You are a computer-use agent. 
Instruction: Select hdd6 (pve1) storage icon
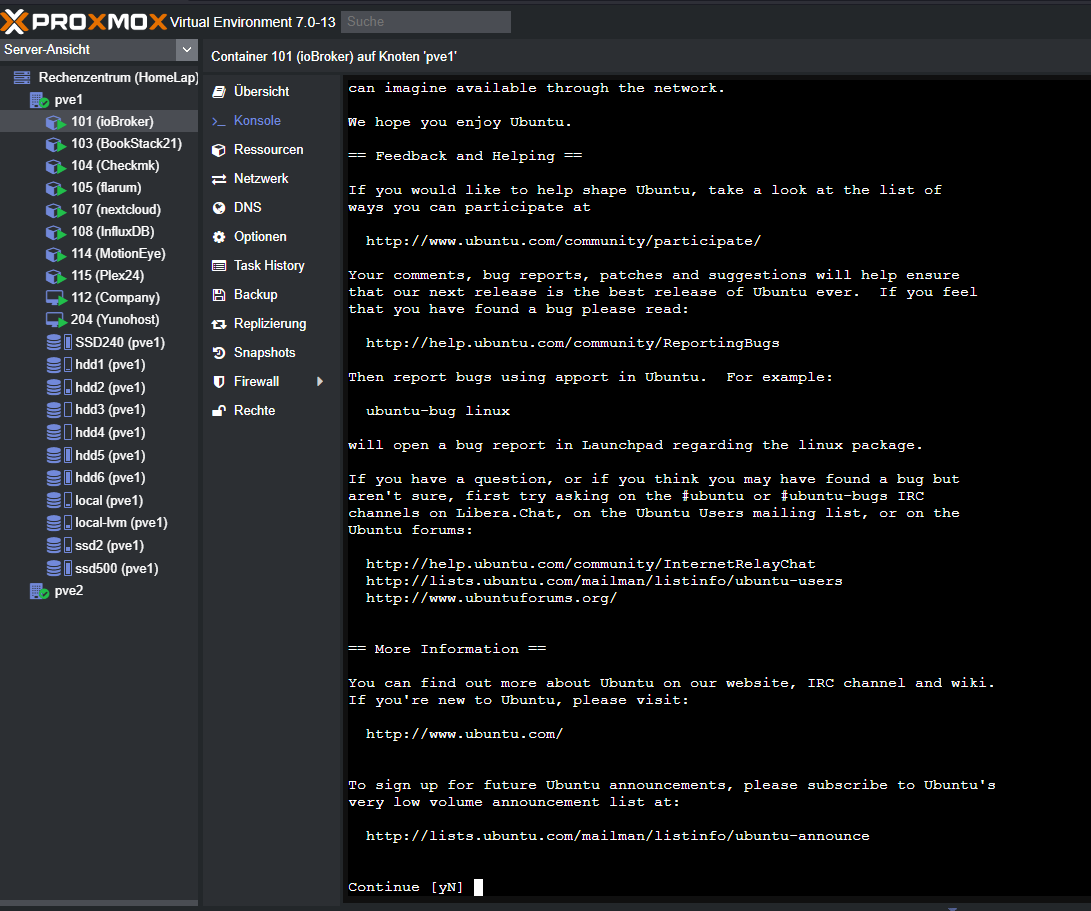tap(59, 478)
